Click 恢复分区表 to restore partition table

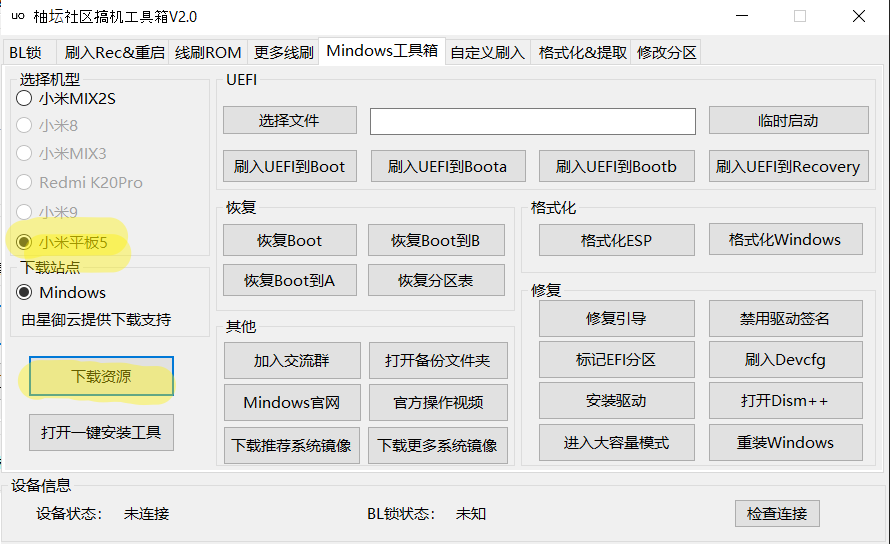click(435, 280)
